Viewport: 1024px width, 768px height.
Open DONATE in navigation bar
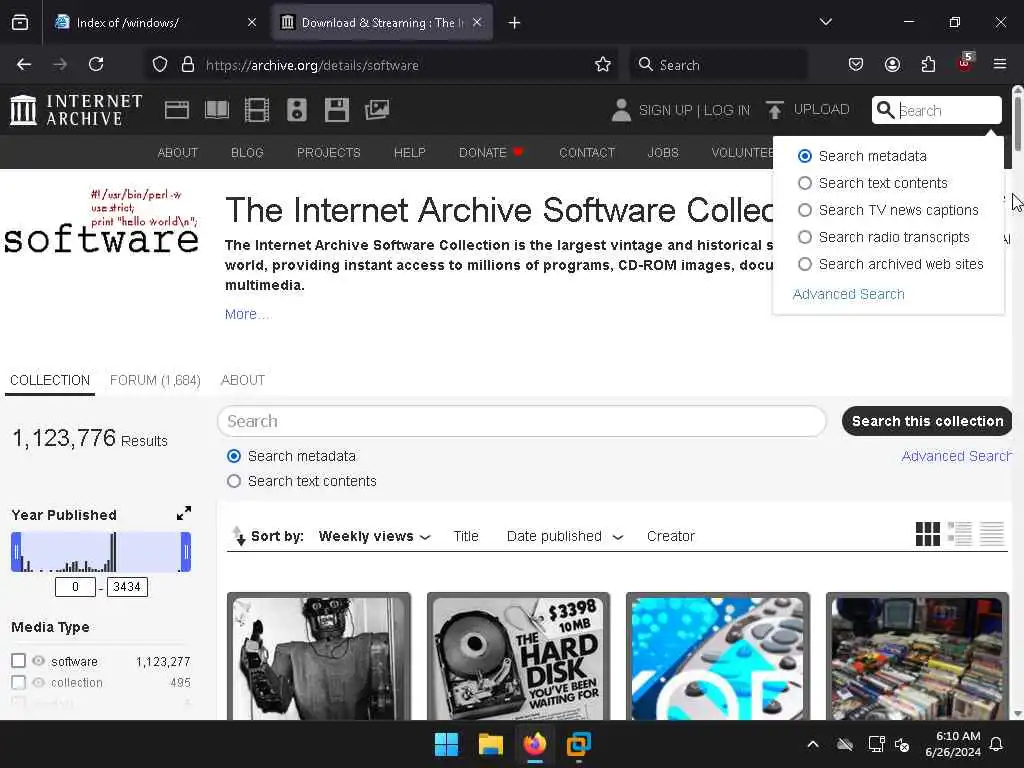[x=490, y=152]
